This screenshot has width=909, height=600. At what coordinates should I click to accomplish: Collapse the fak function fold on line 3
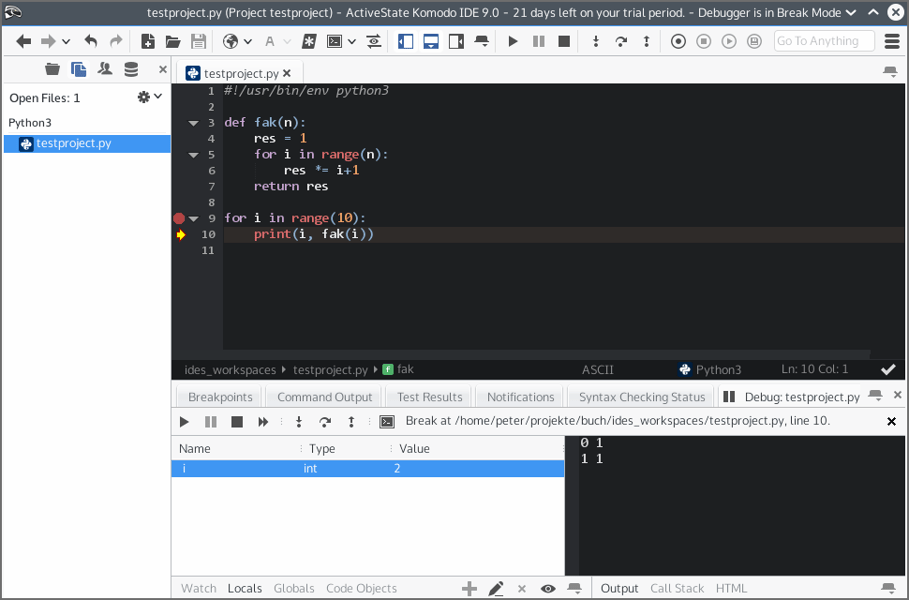(194, 123)
